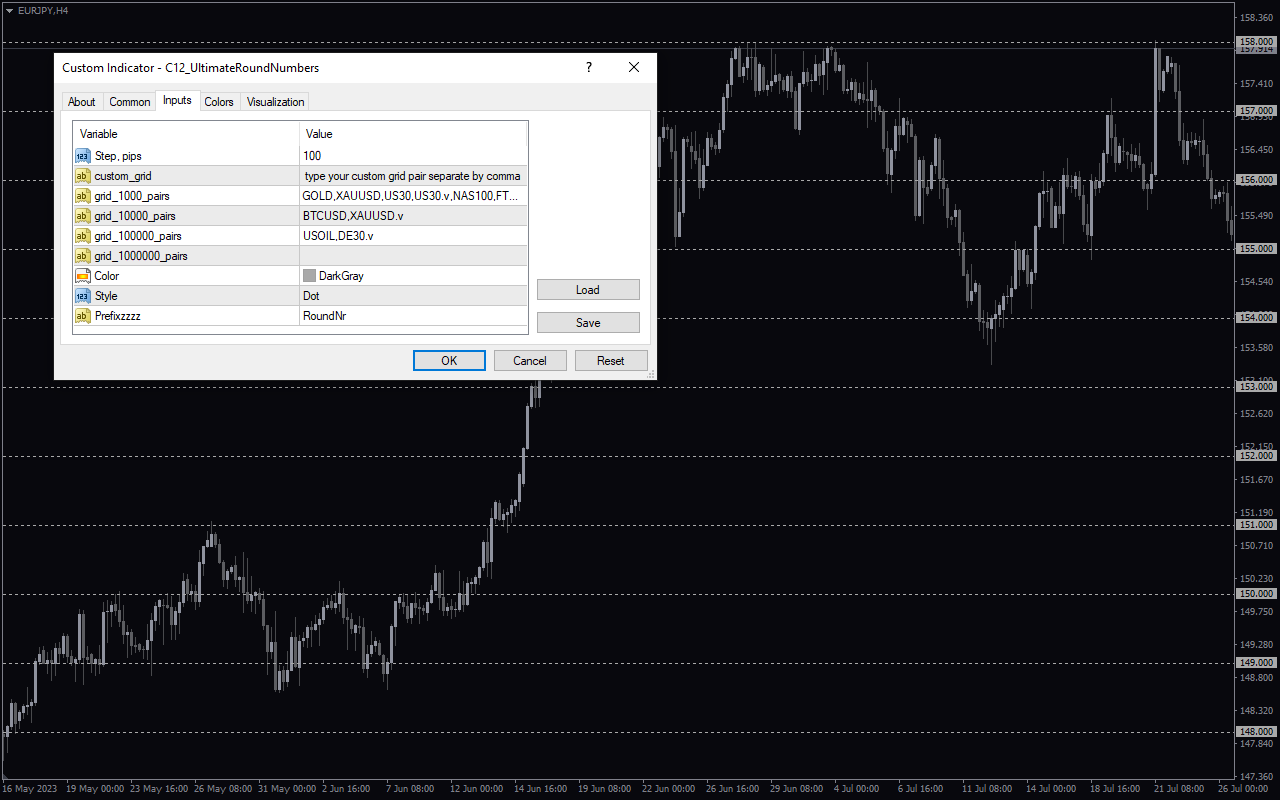Select the RoundNr prefix value
This screenshot has height=800, width=1280.
tap(413, 316)
